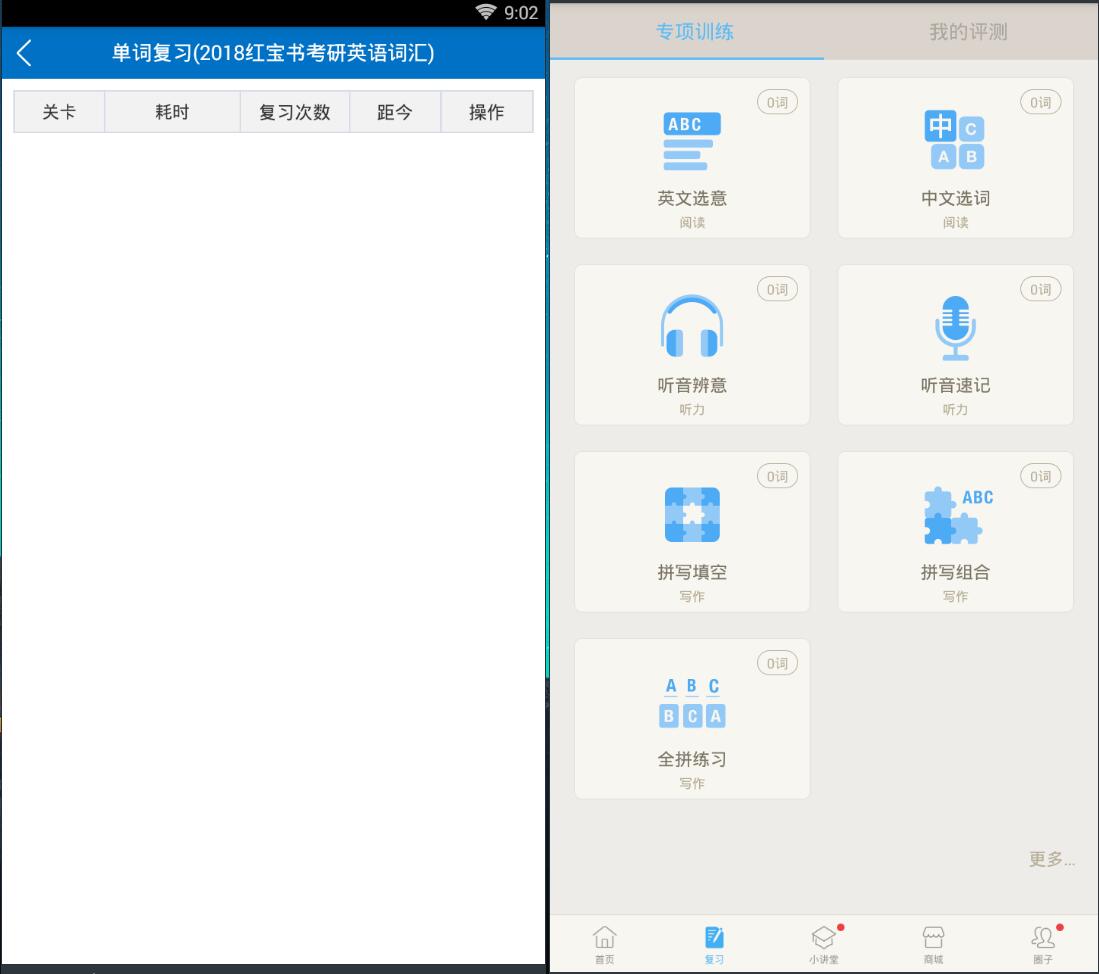Click the 听音速记 label
1099x974 pixels.
click(955, 385)
